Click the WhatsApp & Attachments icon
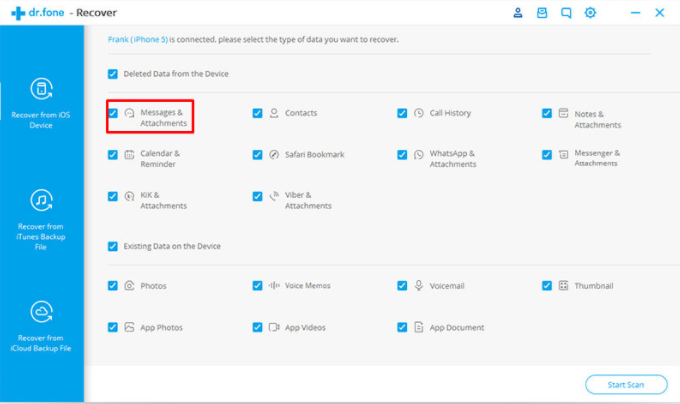 (x=418, y=154)
